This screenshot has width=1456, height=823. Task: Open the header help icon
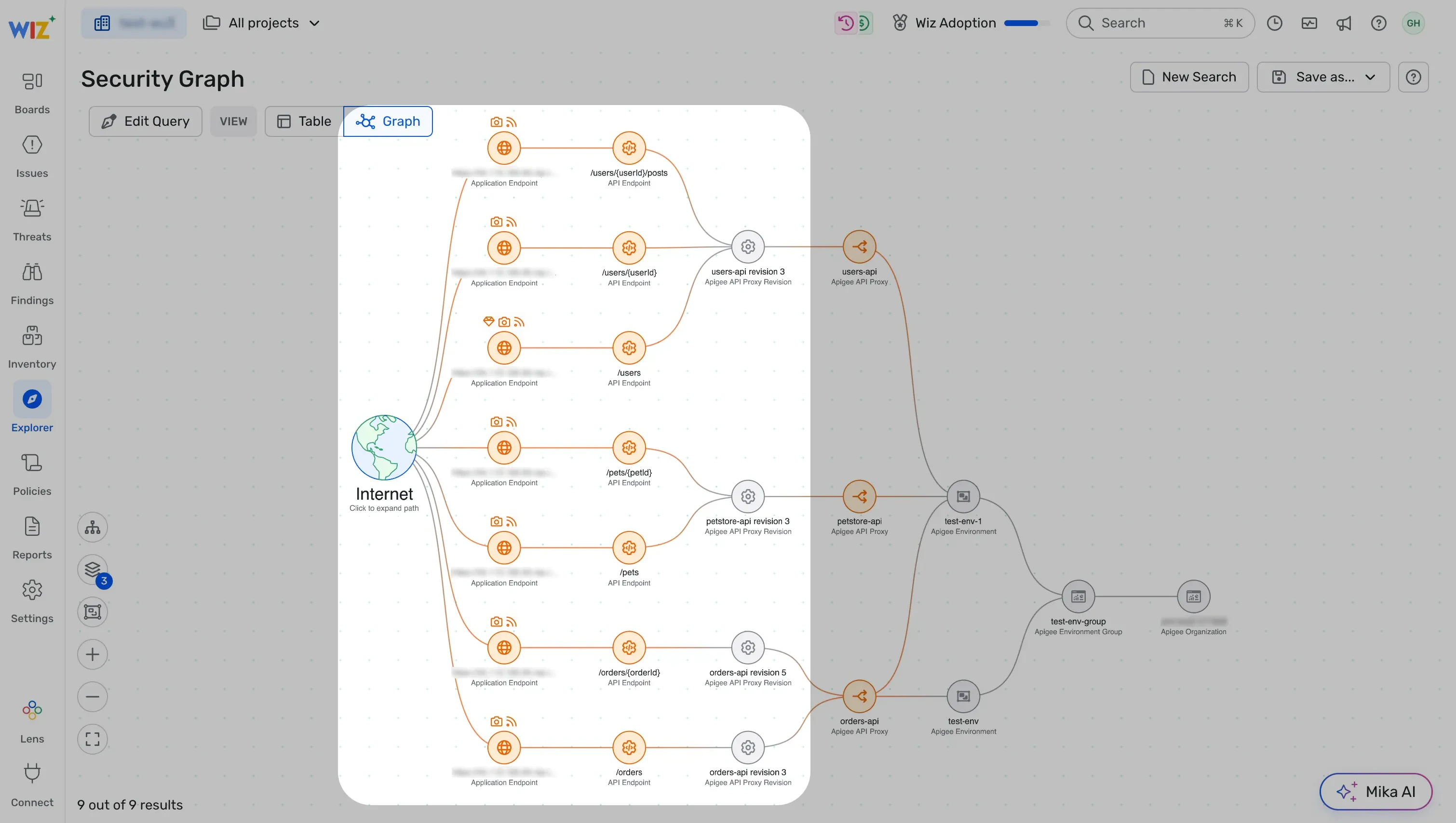(1378, 23)
